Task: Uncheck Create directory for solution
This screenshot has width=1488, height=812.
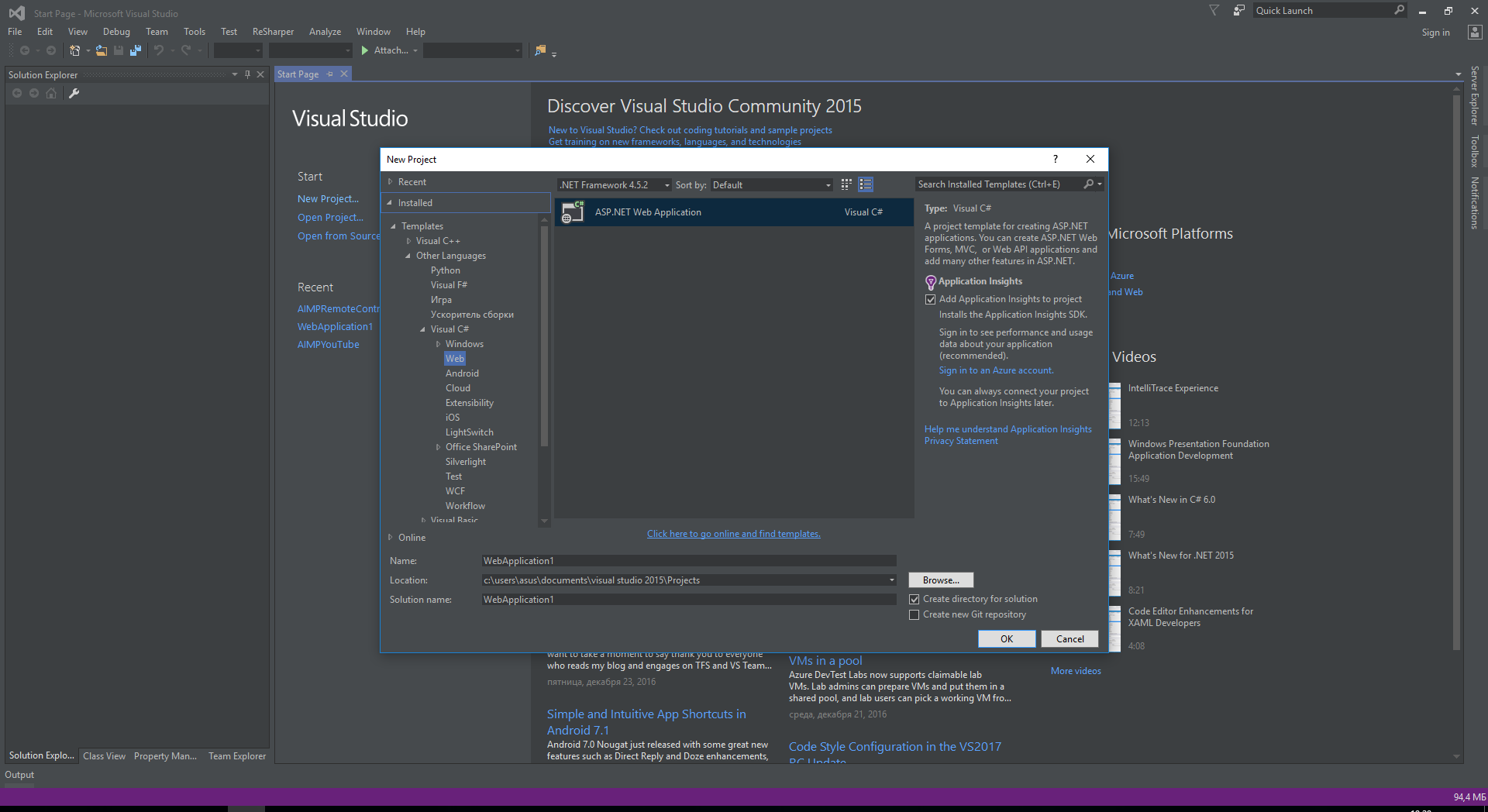Action: tap(914, 599)
